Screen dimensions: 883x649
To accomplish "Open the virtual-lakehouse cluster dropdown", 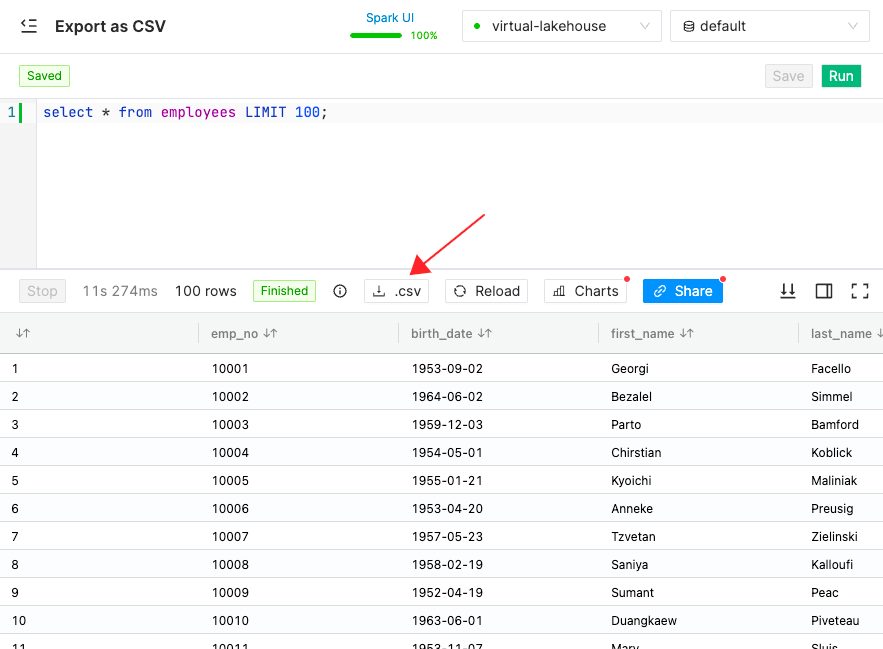I will (561, 26).
